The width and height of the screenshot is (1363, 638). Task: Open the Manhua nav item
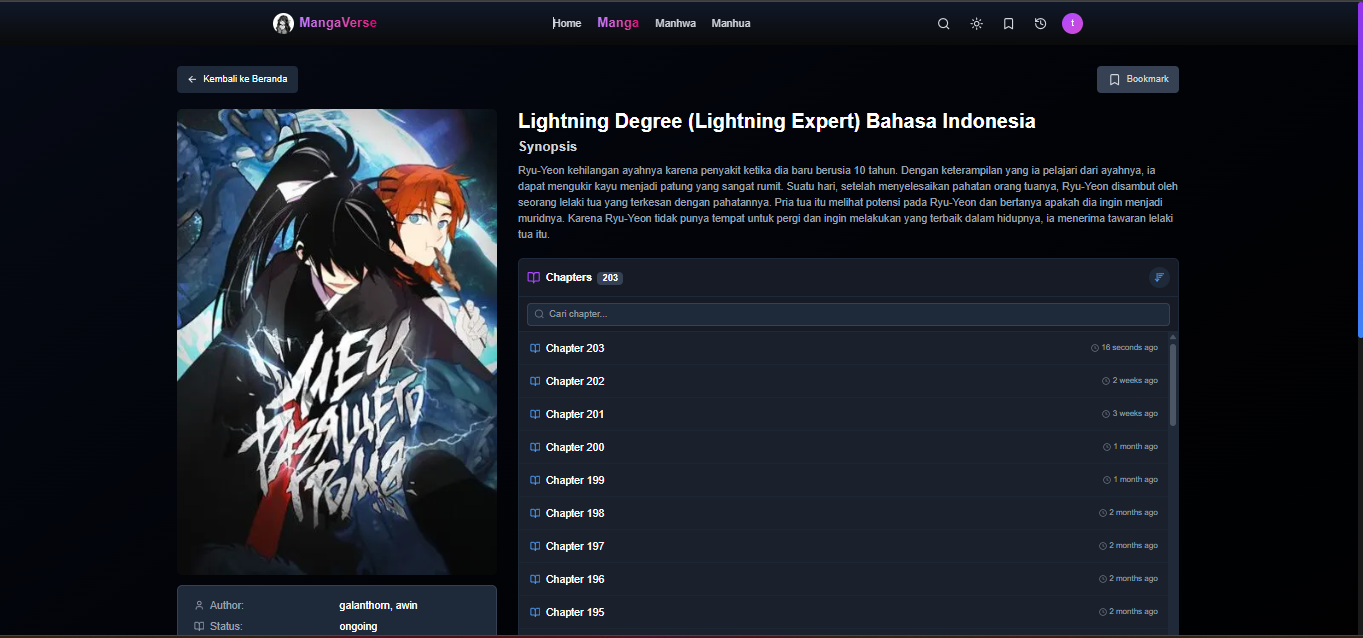[731, 23]
